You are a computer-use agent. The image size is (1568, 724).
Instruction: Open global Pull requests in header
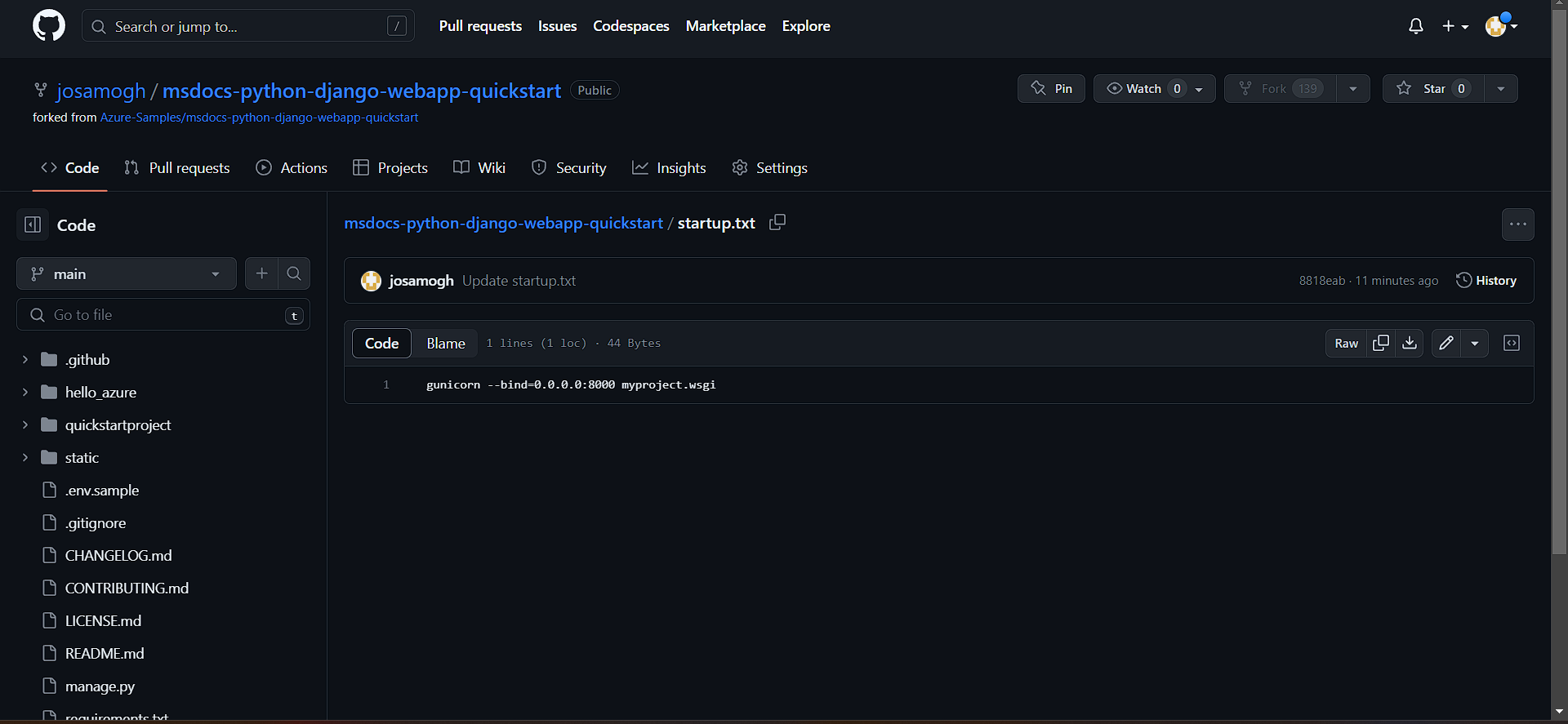point(480,26)
